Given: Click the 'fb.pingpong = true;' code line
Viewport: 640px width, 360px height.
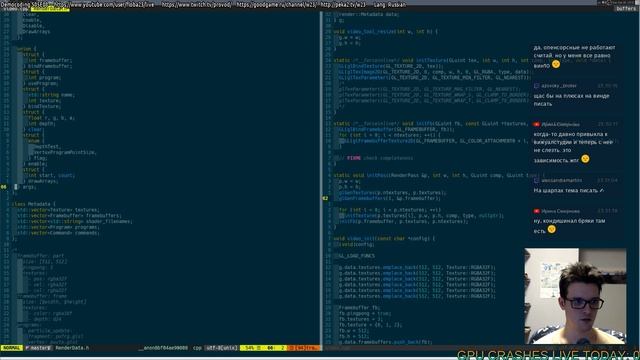Looking at the screenshot, I should 364,313.
